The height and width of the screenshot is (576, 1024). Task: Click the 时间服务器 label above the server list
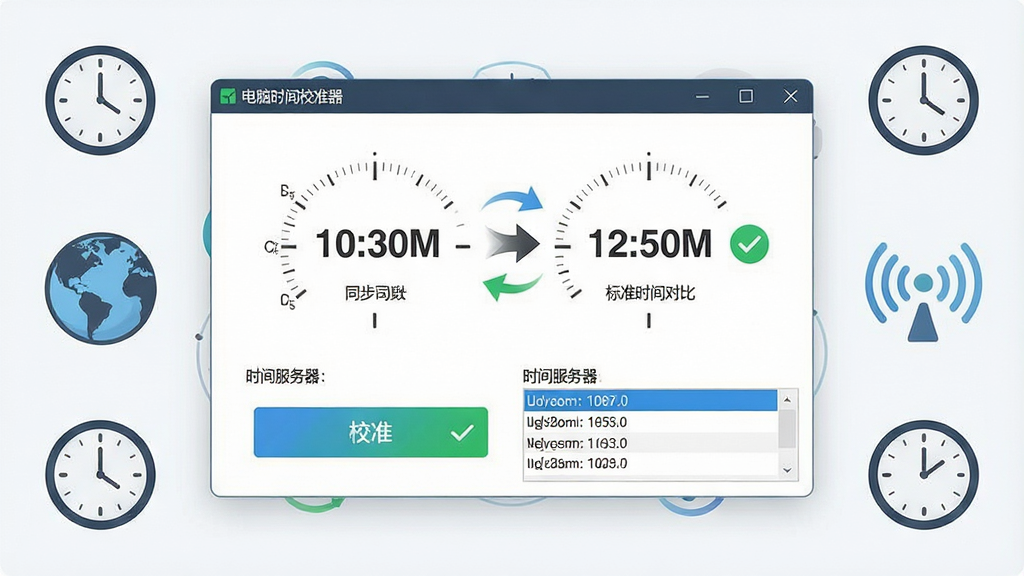tap(560, 376)
